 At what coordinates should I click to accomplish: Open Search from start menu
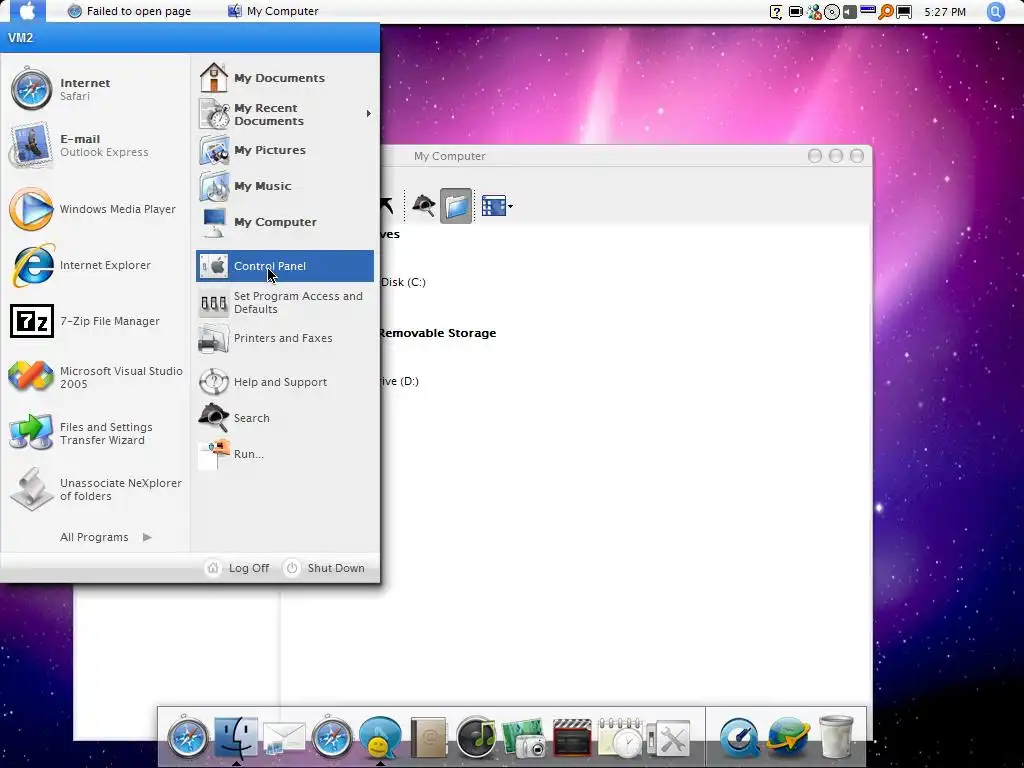285,418
